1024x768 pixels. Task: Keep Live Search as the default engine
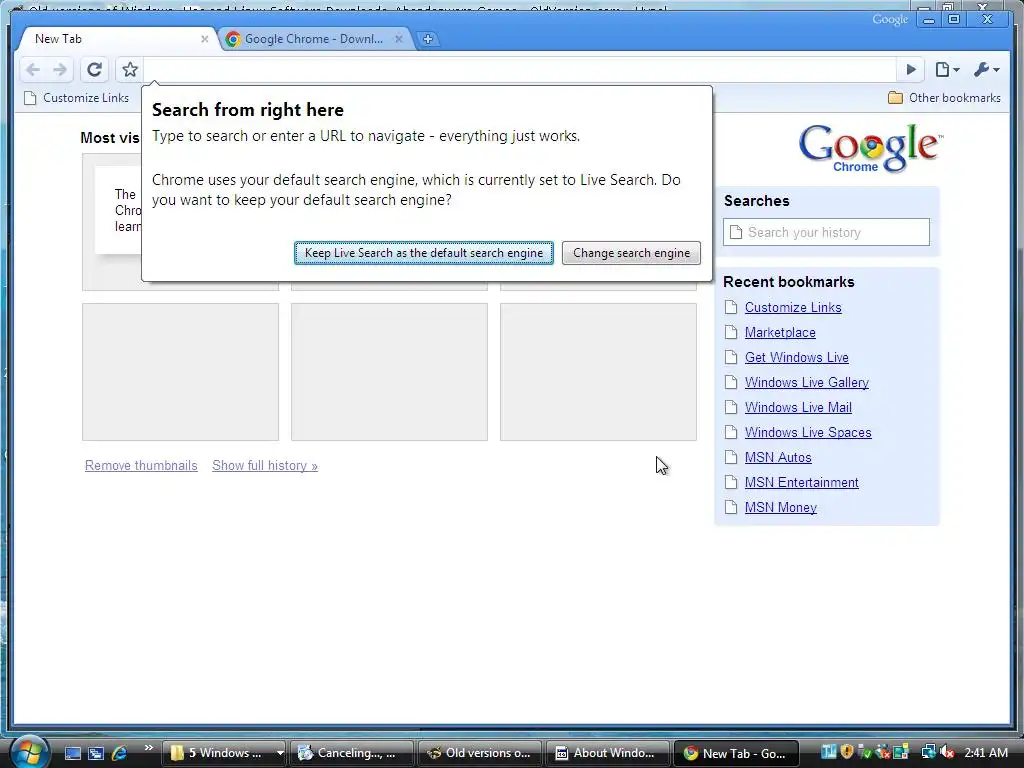[424, 253]
